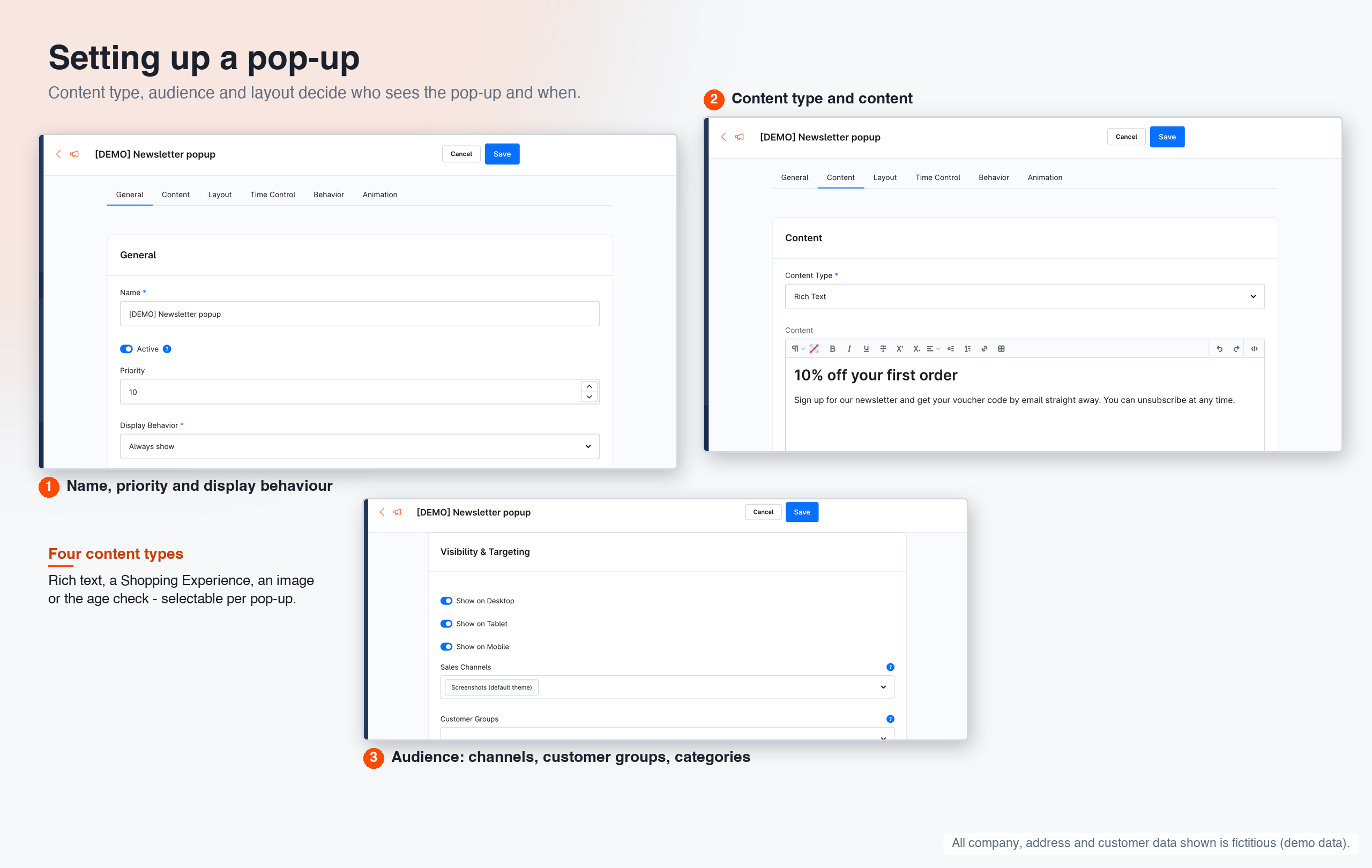Go back in the Visibility & Targeting window
1372x868 pixels.
point(382,512)
